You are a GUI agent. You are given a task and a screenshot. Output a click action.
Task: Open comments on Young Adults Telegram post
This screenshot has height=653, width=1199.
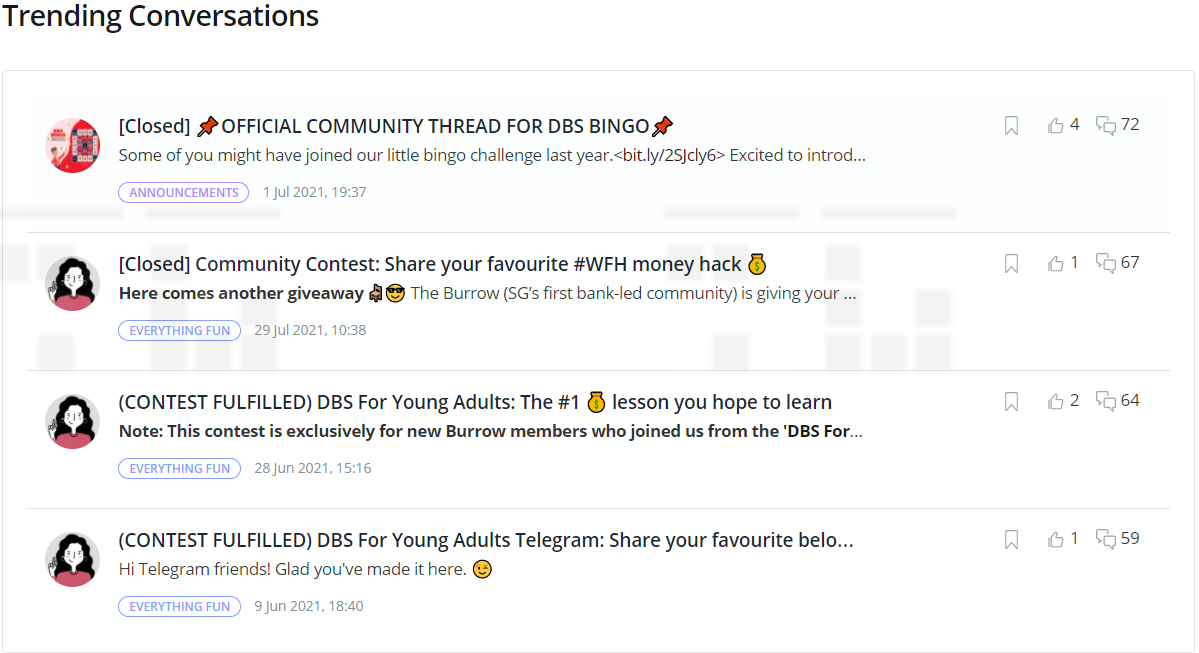click(x=1107, y=539)
